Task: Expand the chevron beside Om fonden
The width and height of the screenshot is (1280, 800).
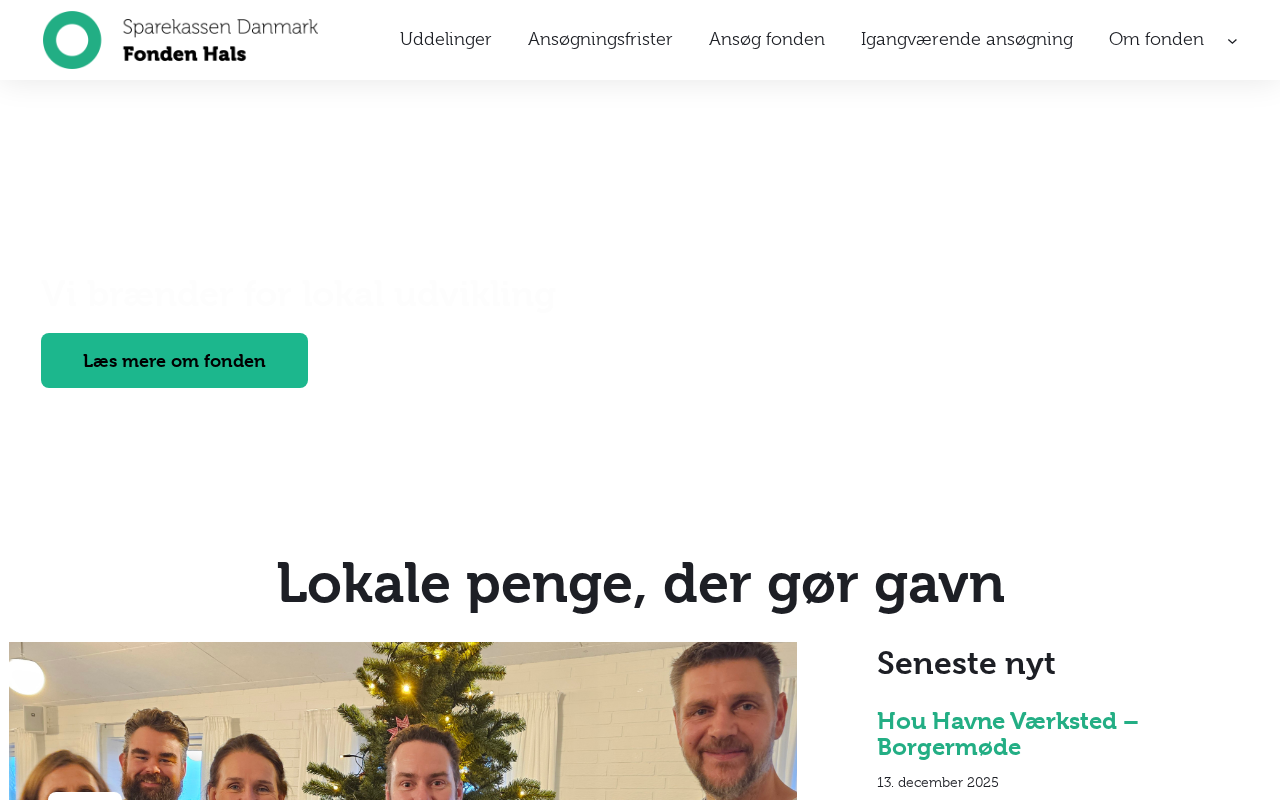Action: point(1232,41)
